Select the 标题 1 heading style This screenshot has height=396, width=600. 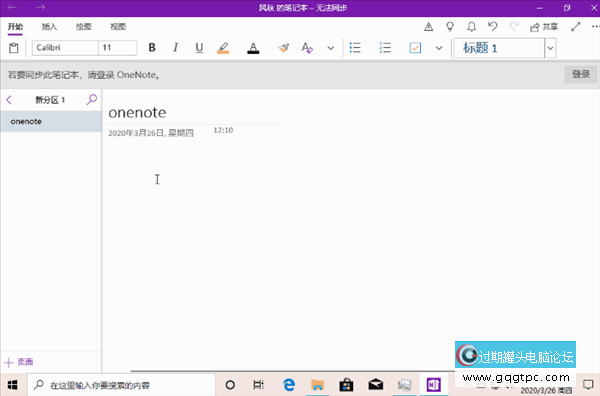499,48
